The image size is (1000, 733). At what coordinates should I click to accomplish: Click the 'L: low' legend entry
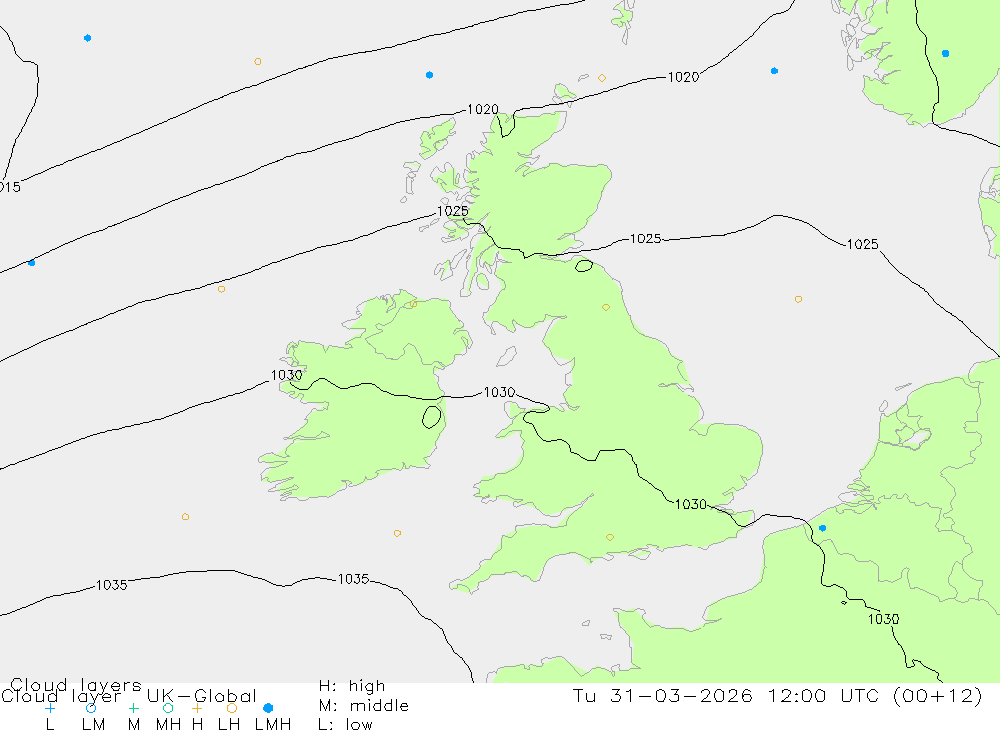coord(345,725)
